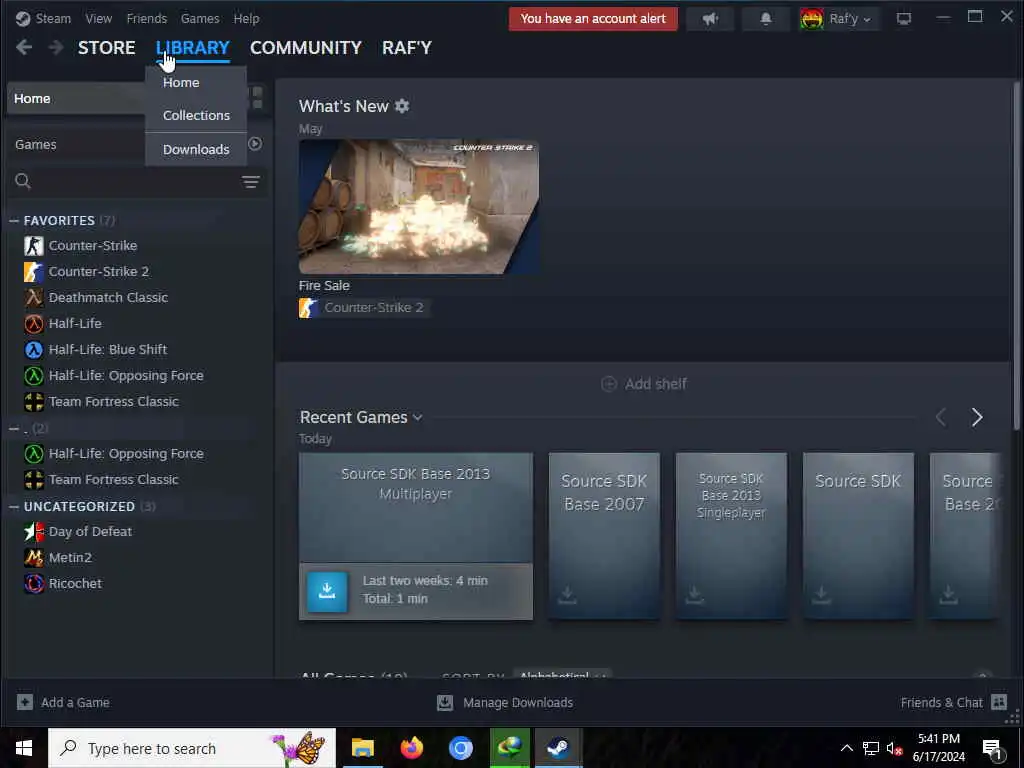The height and width of the screenshot is (768, 1024).
Task: Open the Raf'y account dropdown
Action: coord(867,20)
